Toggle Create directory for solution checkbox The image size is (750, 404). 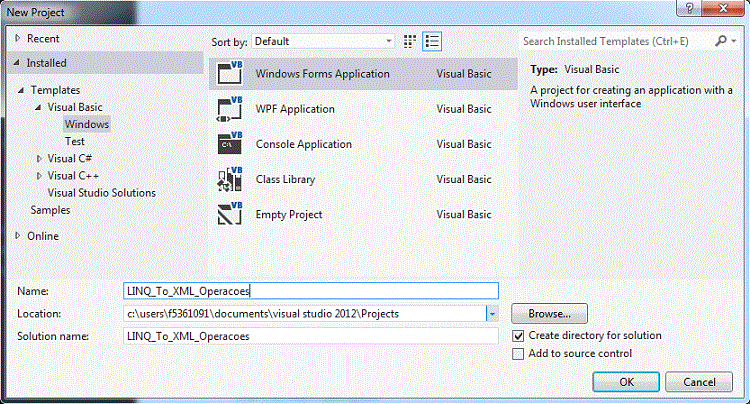(x=518, y=336)
